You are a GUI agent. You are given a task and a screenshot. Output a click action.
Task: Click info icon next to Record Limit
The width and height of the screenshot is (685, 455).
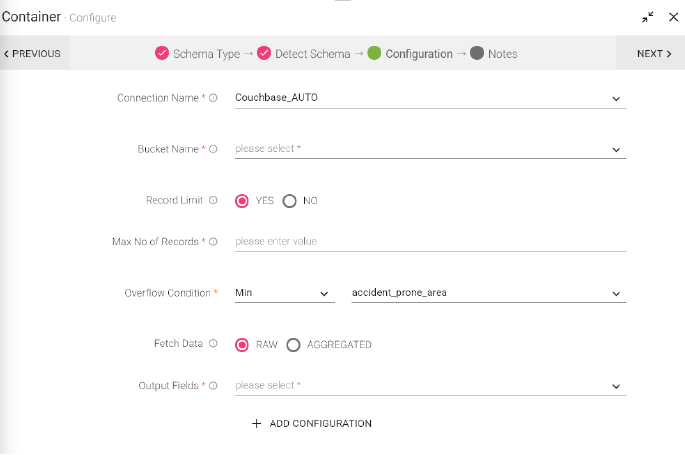point(213,200)
